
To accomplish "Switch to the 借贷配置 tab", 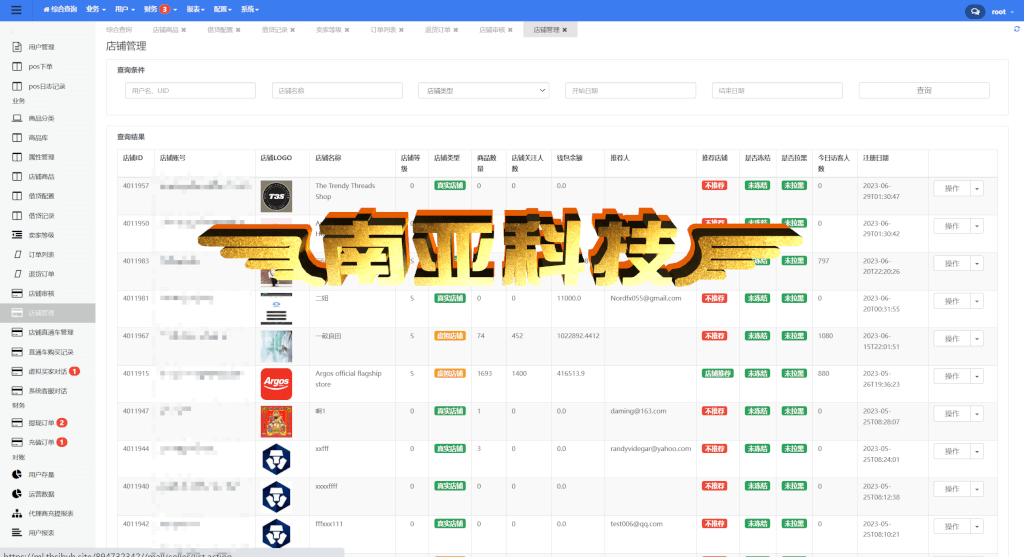I will (x=219, y=30).
